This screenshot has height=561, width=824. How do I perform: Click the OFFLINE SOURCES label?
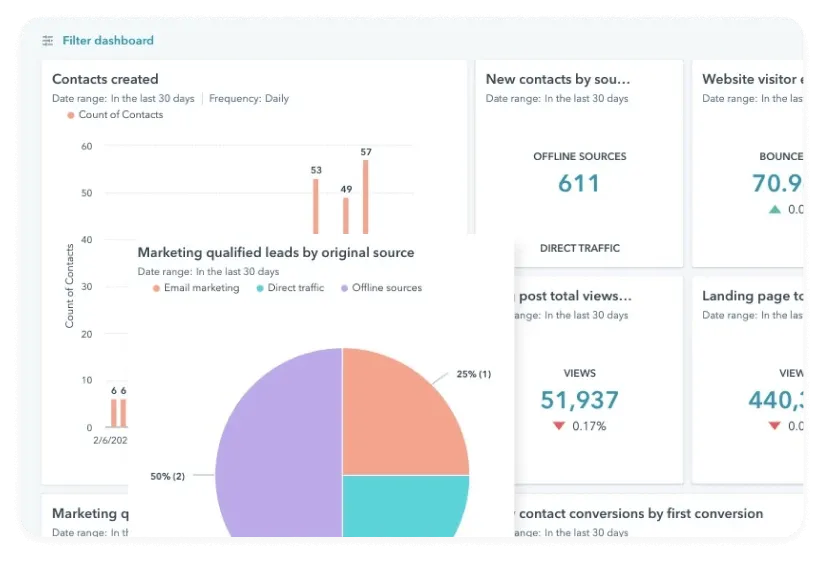[580, 157]
